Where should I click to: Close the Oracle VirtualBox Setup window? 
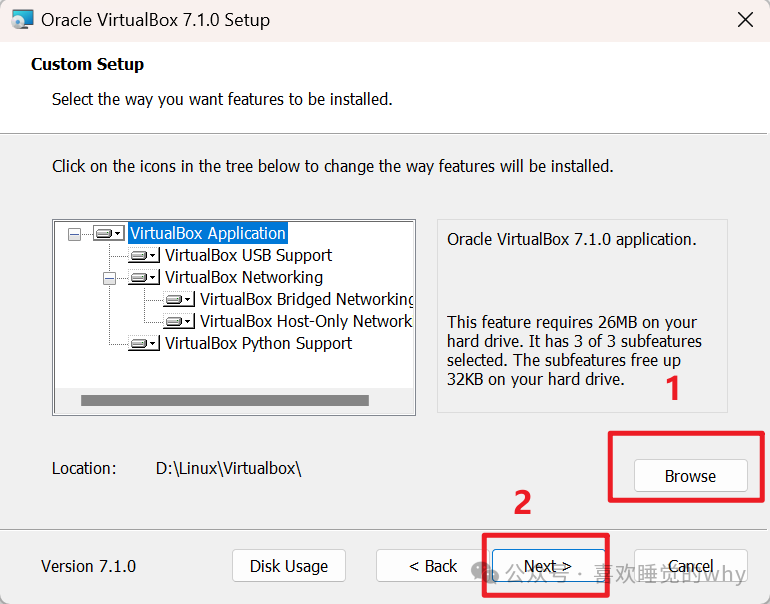[745, 20]
